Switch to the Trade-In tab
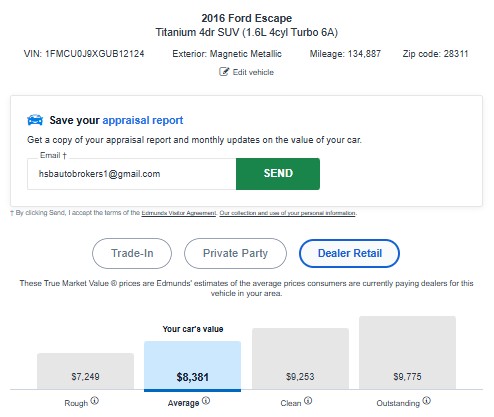The width and height of the screenshot is (494, 417). tap(132, 253)
